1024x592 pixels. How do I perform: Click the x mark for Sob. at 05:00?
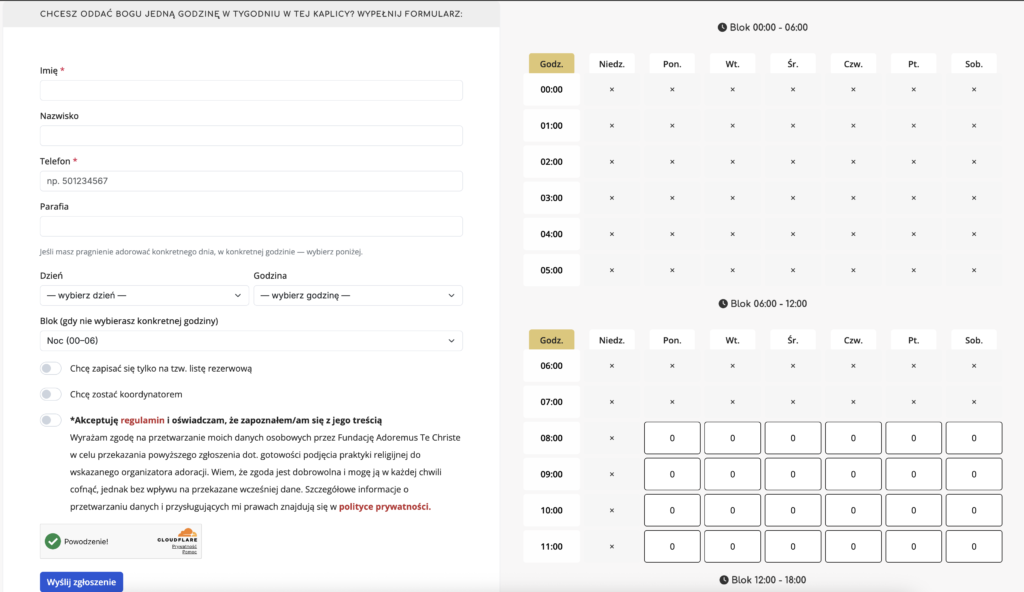point(974,271)
